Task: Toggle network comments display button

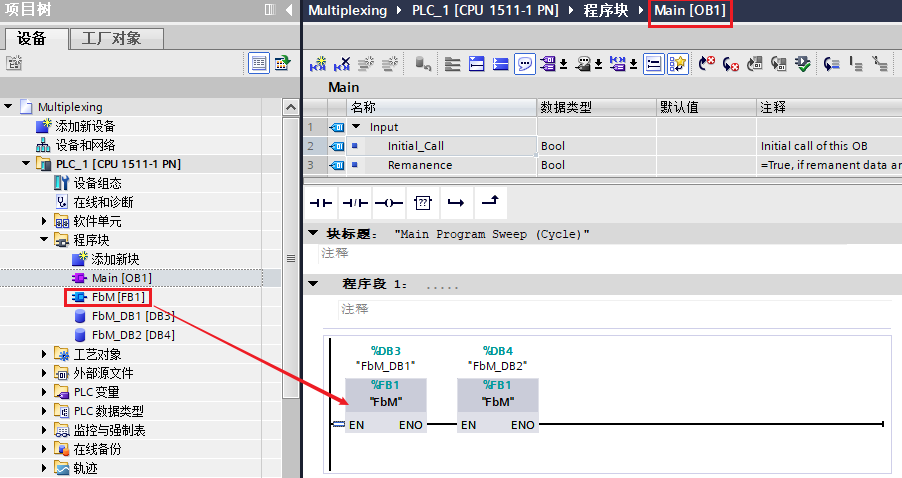Action: [525, 64]
